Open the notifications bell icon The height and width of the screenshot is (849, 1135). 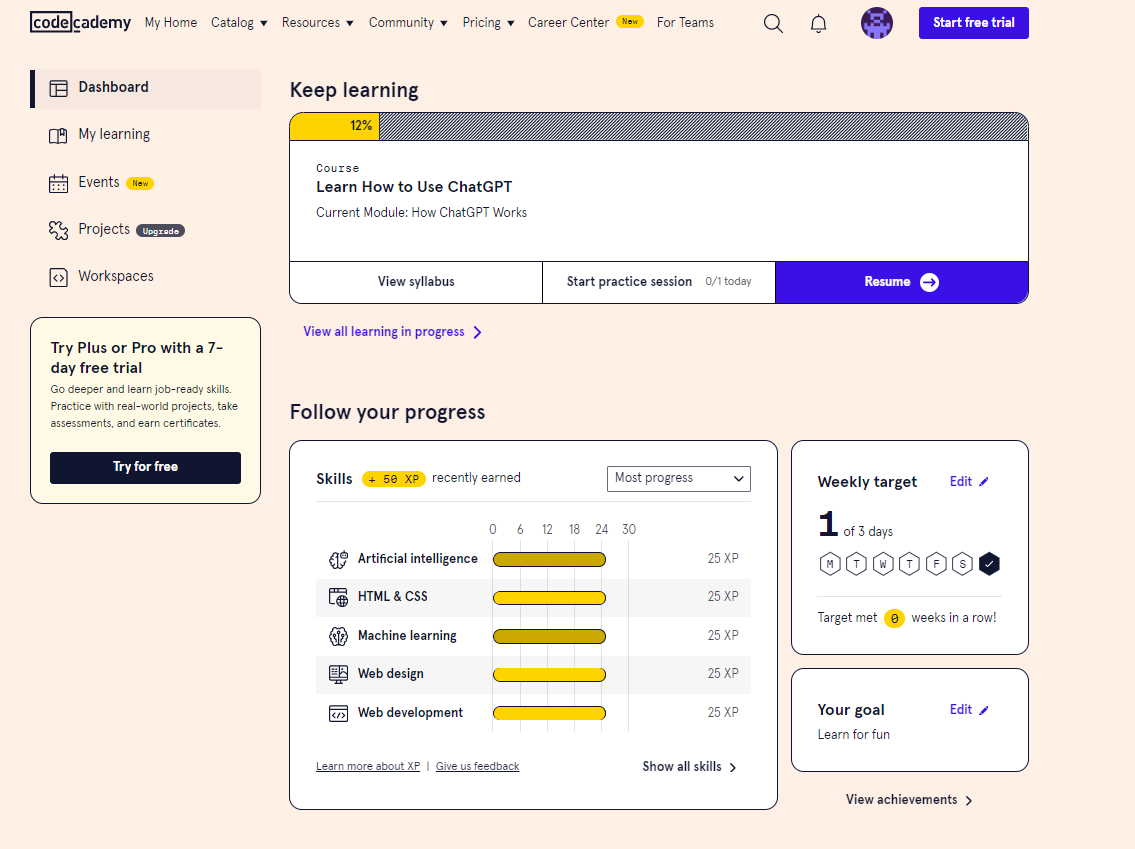coord(818,23)
